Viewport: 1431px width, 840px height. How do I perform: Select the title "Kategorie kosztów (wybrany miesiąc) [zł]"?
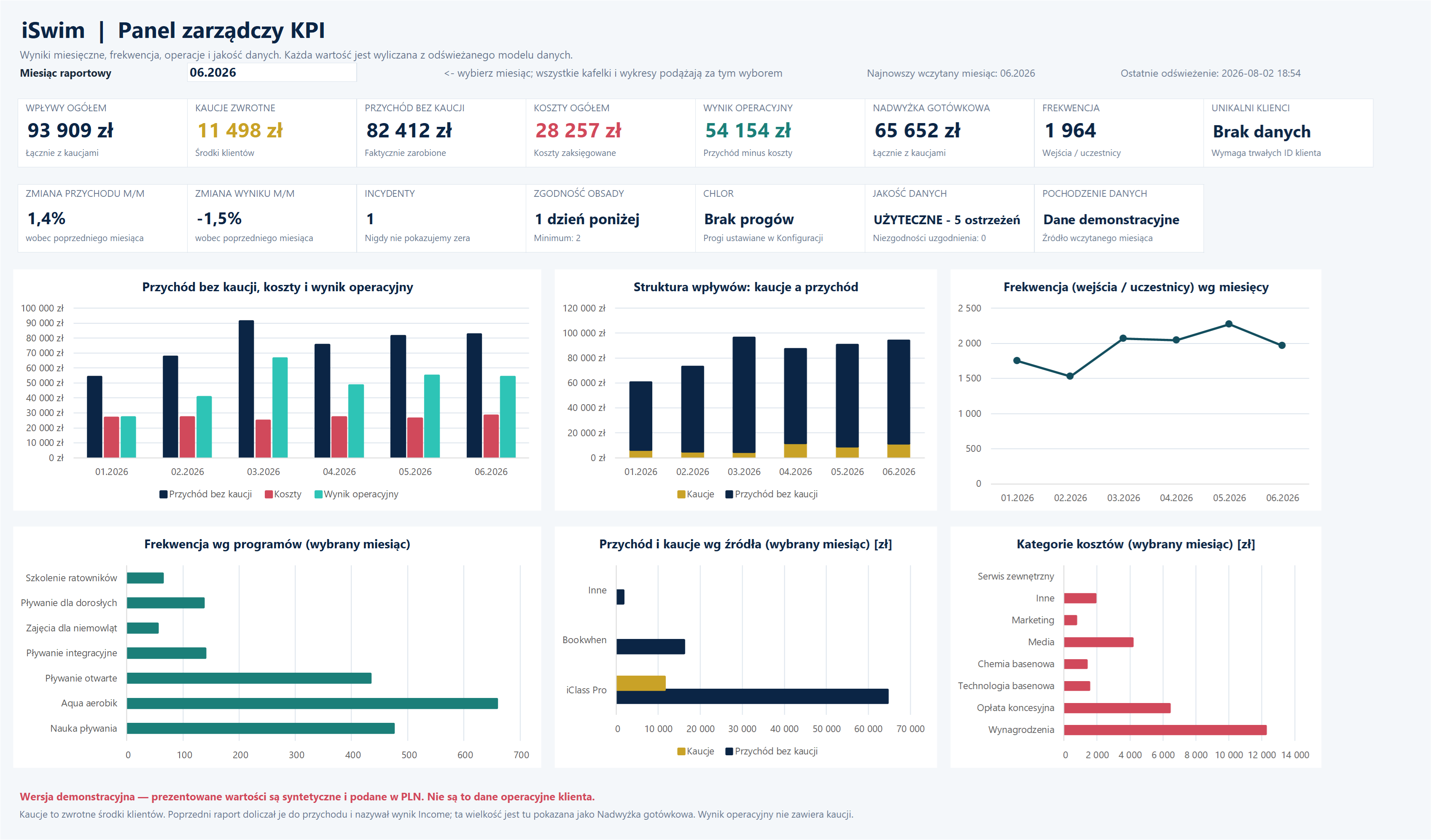[1136, 544]
